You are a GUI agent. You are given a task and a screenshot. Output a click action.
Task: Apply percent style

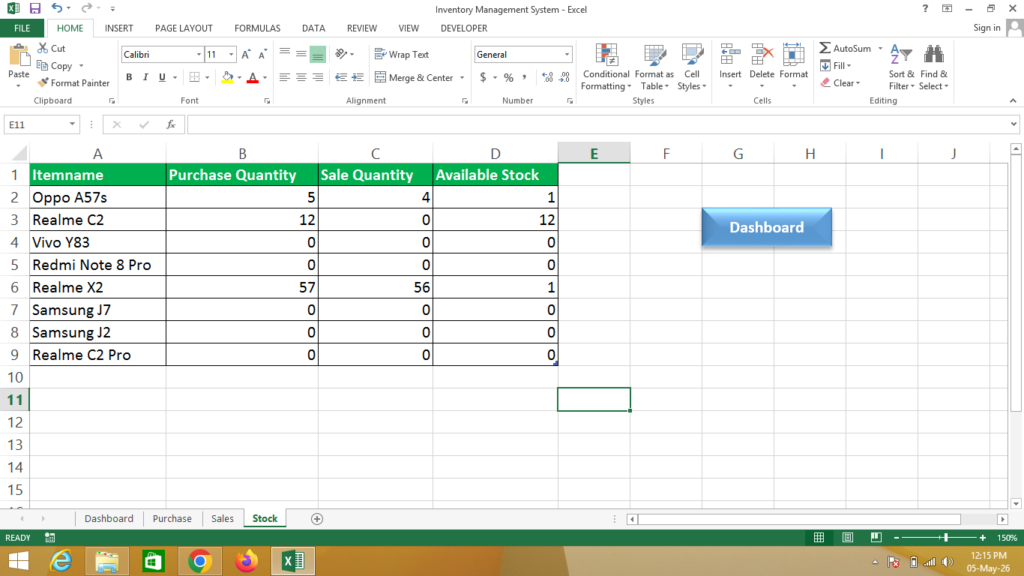pyautogui.click(x=508, y=77)
